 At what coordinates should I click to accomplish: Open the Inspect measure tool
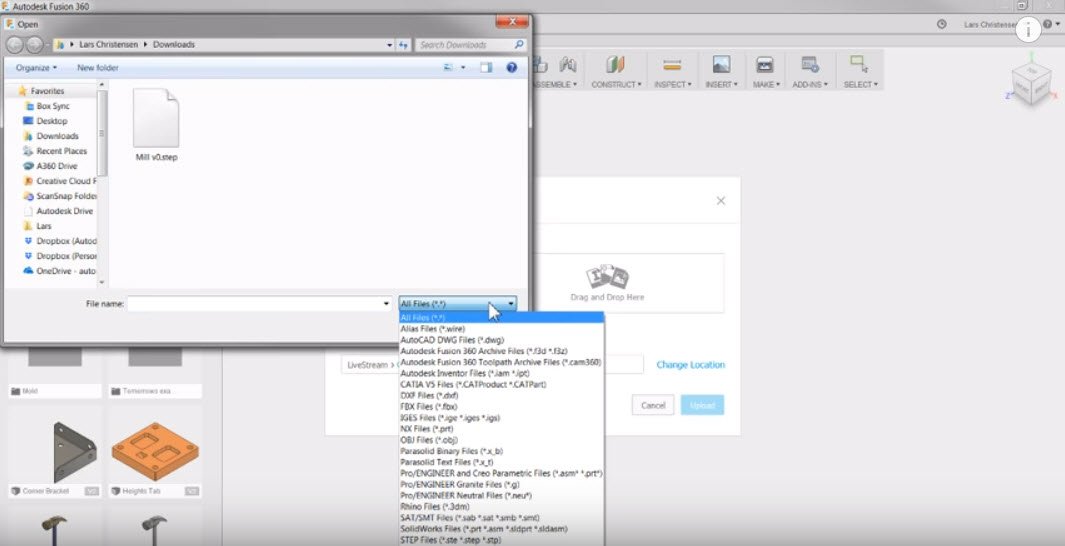tap(672, 65)
